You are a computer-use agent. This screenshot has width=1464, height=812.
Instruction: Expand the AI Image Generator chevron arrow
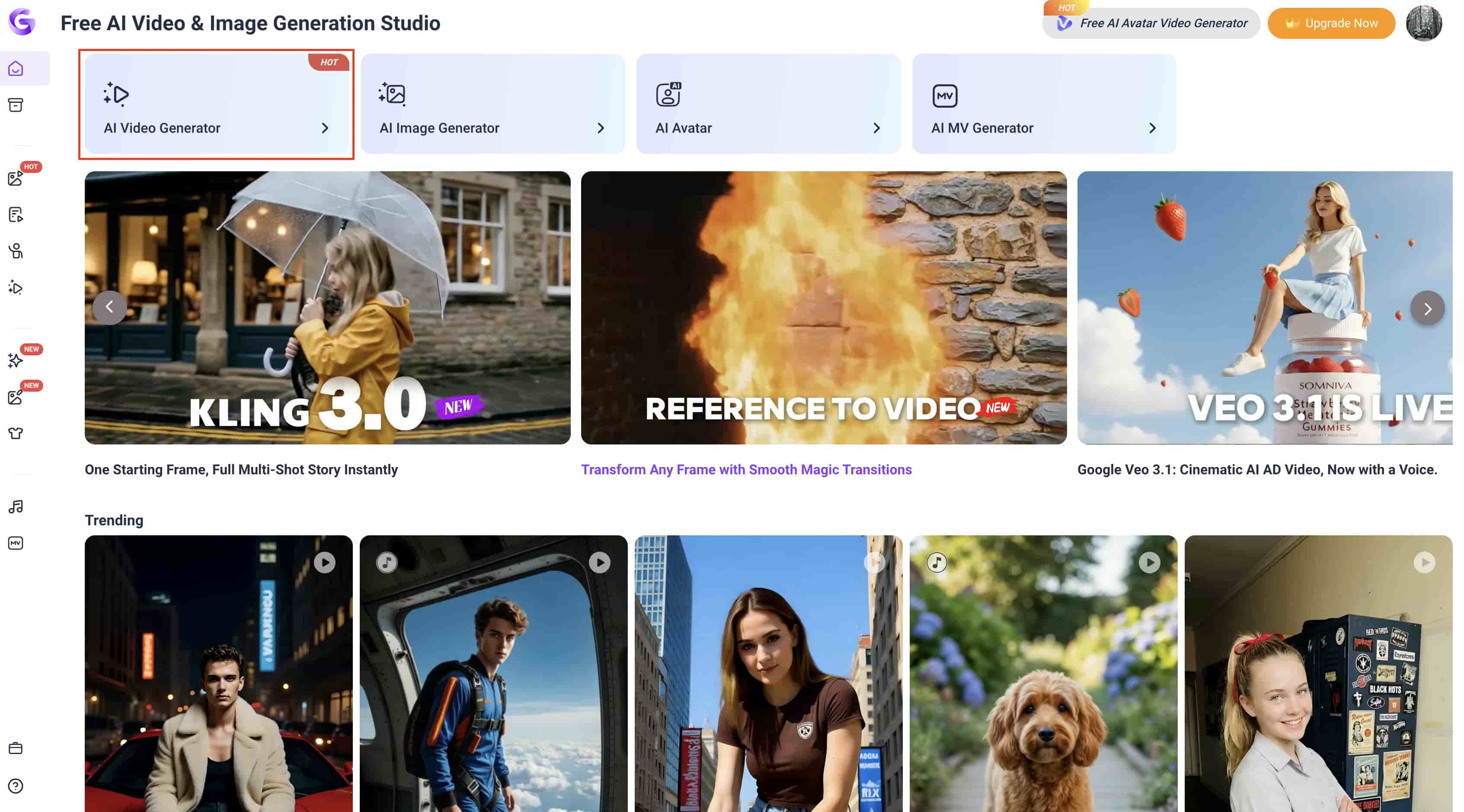tap(601, 128)
